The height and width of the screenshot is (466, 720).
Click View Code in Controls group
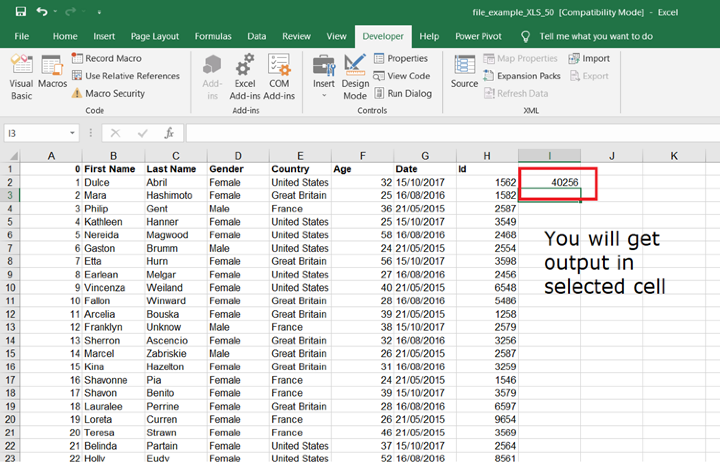(401, 76)
